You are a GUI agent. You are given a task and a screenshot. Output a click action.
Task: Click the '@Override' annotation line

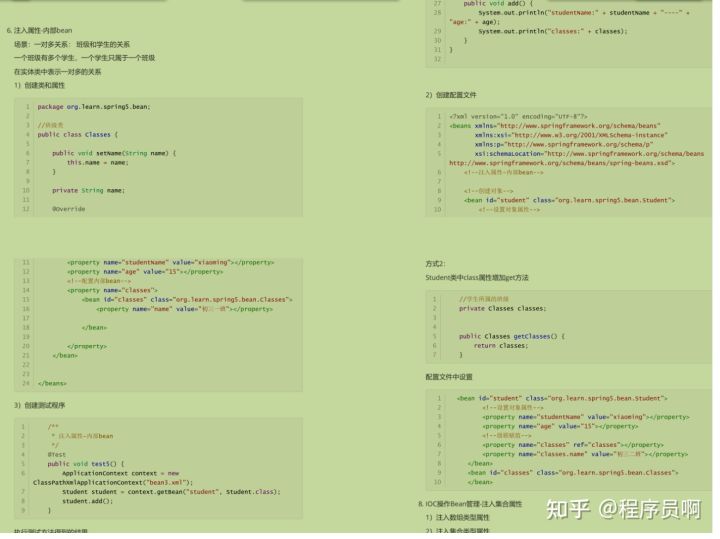point(68,209)
